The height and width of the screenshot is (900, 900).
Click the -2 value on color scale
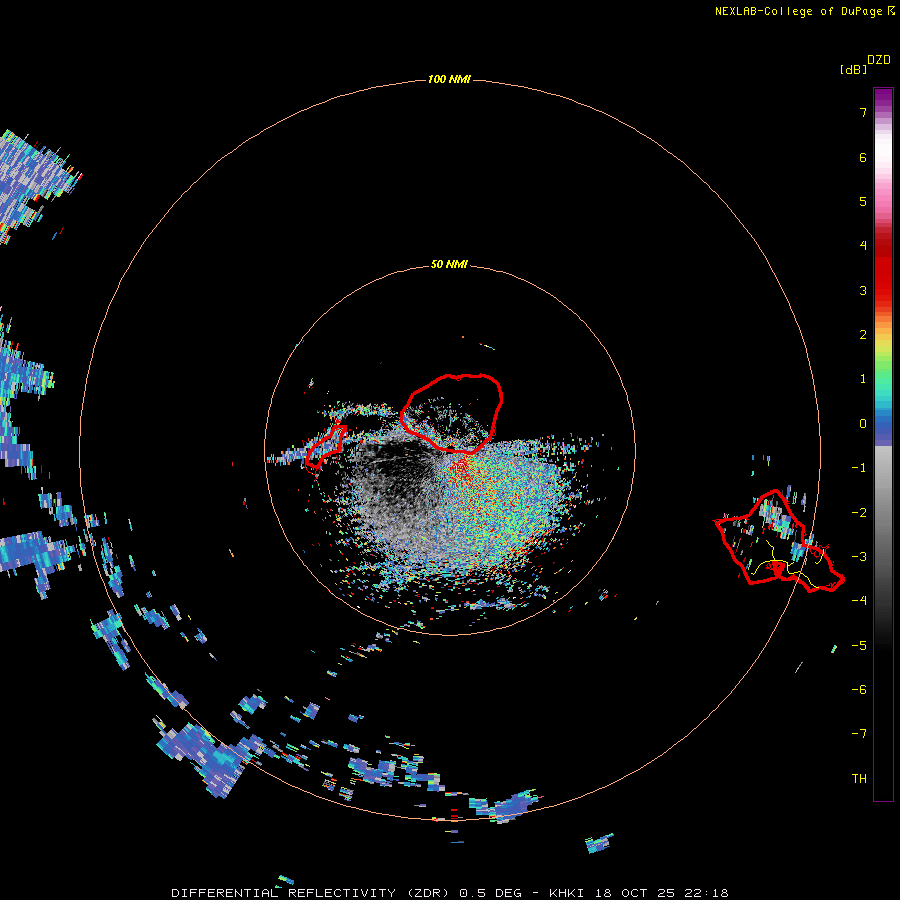tap(859, 513)
